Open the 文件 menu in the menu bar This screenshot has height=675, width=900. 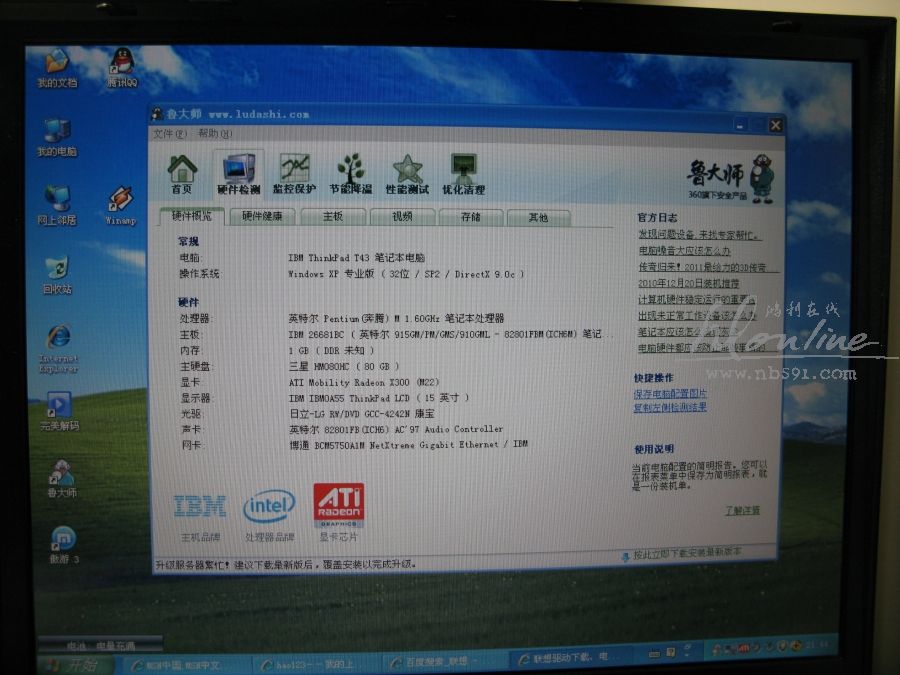pos(164,134)
